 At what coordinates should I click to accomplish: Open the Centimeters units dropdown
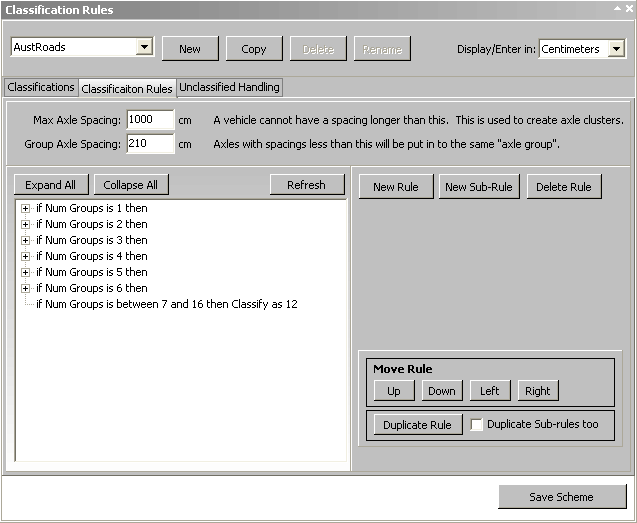[x=616, y=49]
